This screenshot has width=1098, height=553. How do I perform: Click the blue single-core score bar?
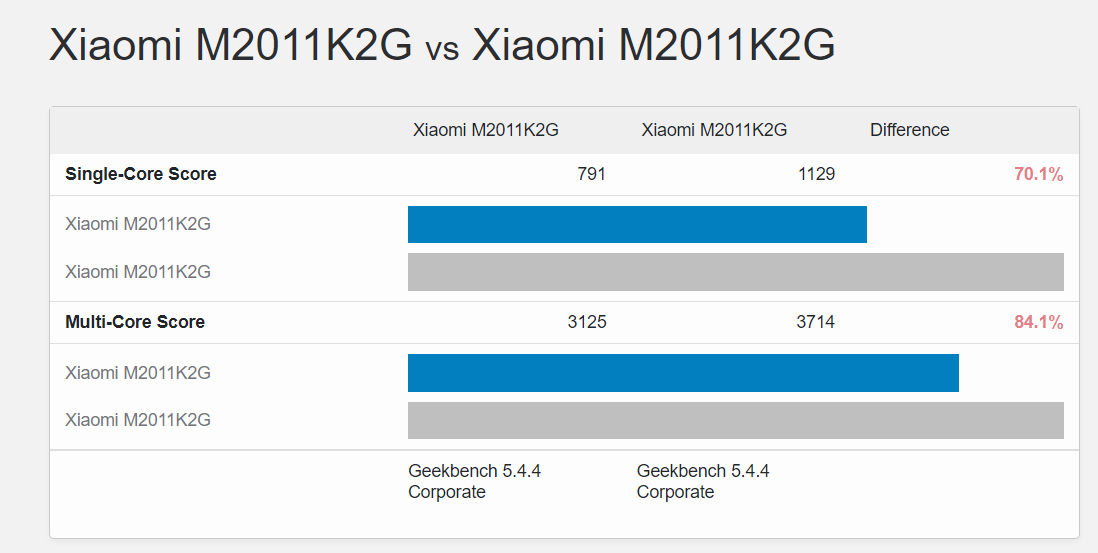click(637, 224)
